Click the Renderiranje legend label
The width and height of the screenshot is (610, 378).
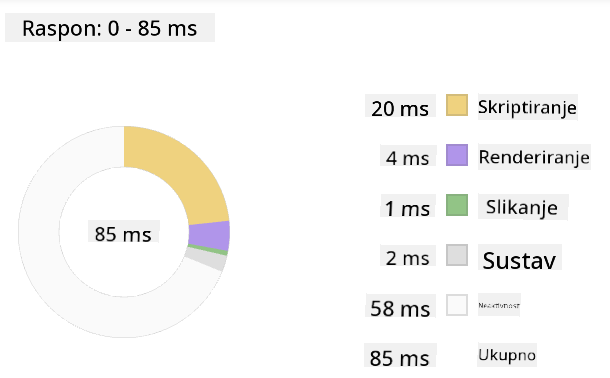tap(534, 157)
